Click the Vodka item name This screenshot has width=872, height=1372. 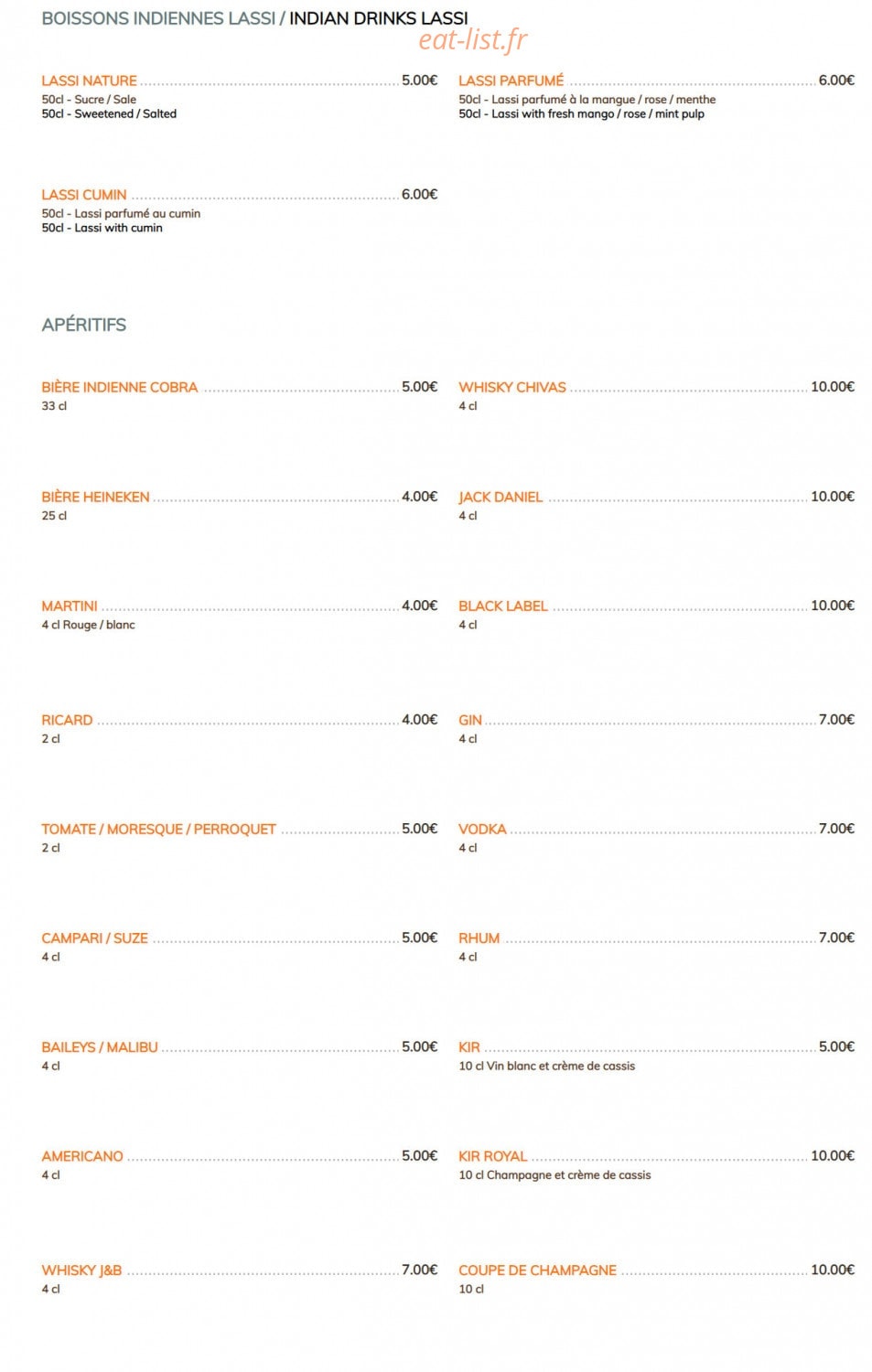481,829
